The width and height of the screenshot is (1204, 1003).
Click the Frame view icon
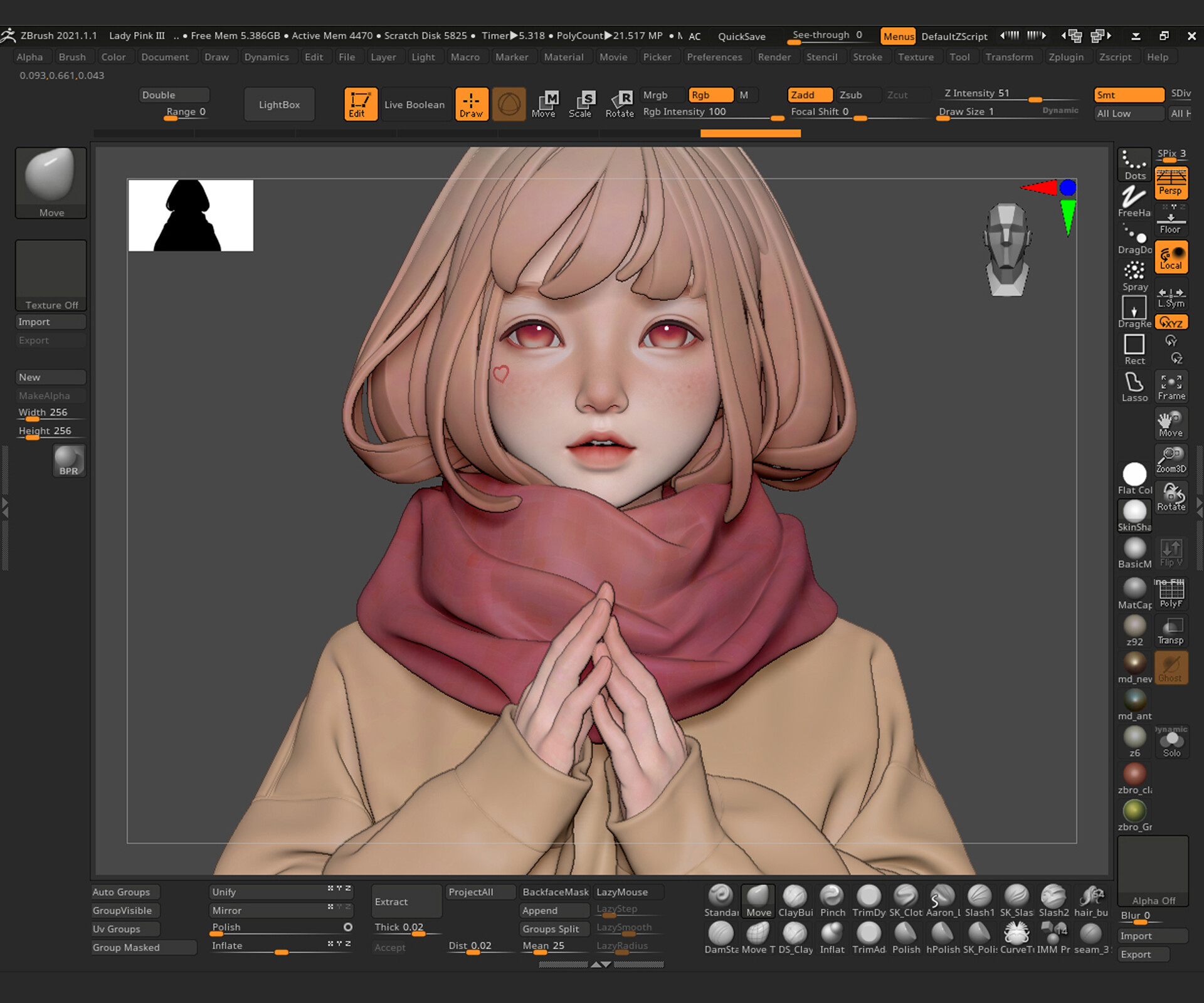1171,387
